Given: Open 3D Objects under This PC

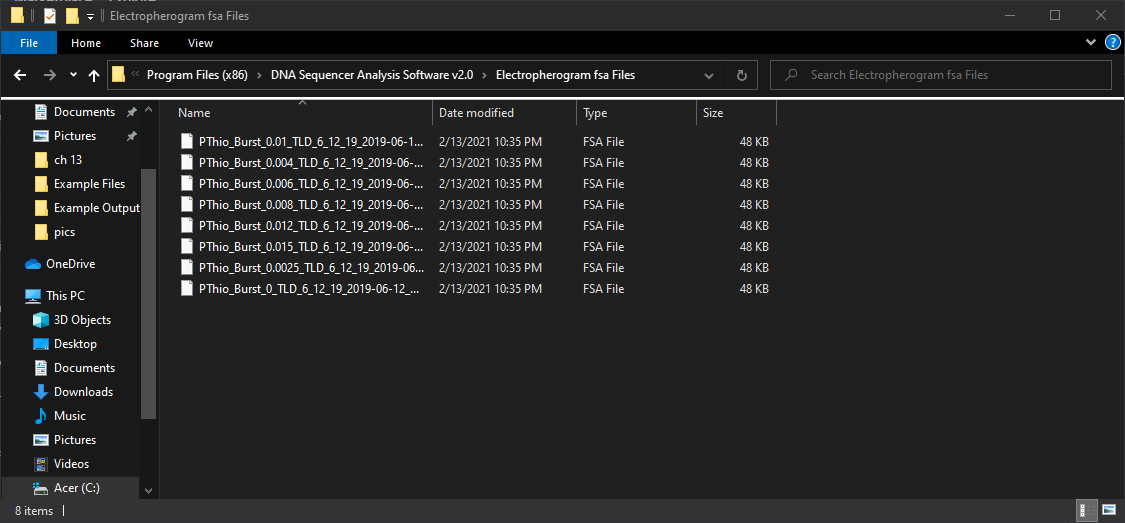Looking at the screenshot, I should click(x=82, y=320).
